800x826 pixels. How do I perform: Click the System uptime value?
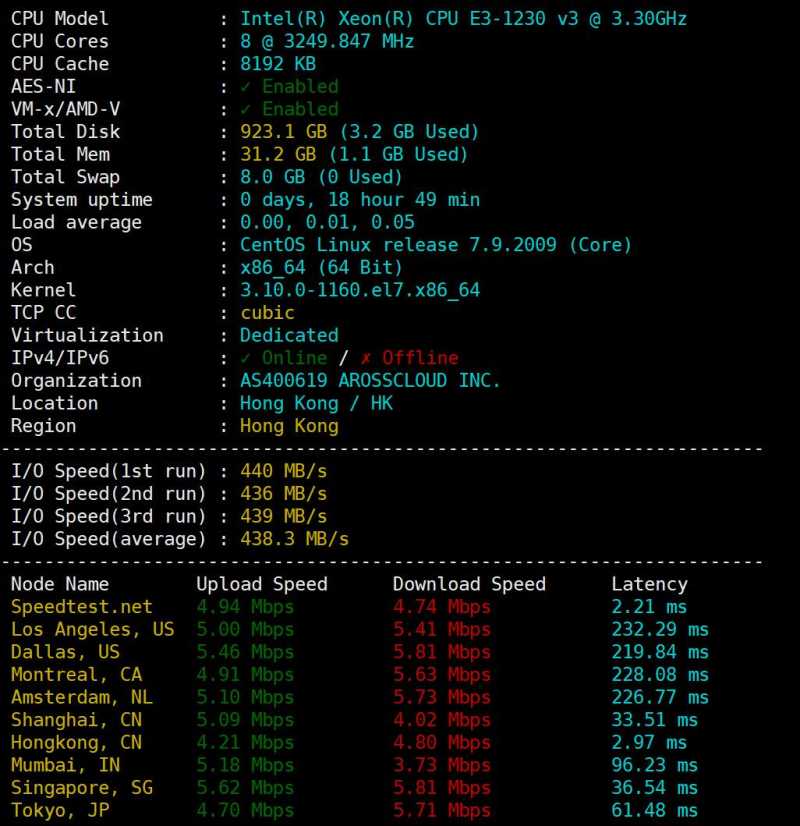(x=359, y=200)
